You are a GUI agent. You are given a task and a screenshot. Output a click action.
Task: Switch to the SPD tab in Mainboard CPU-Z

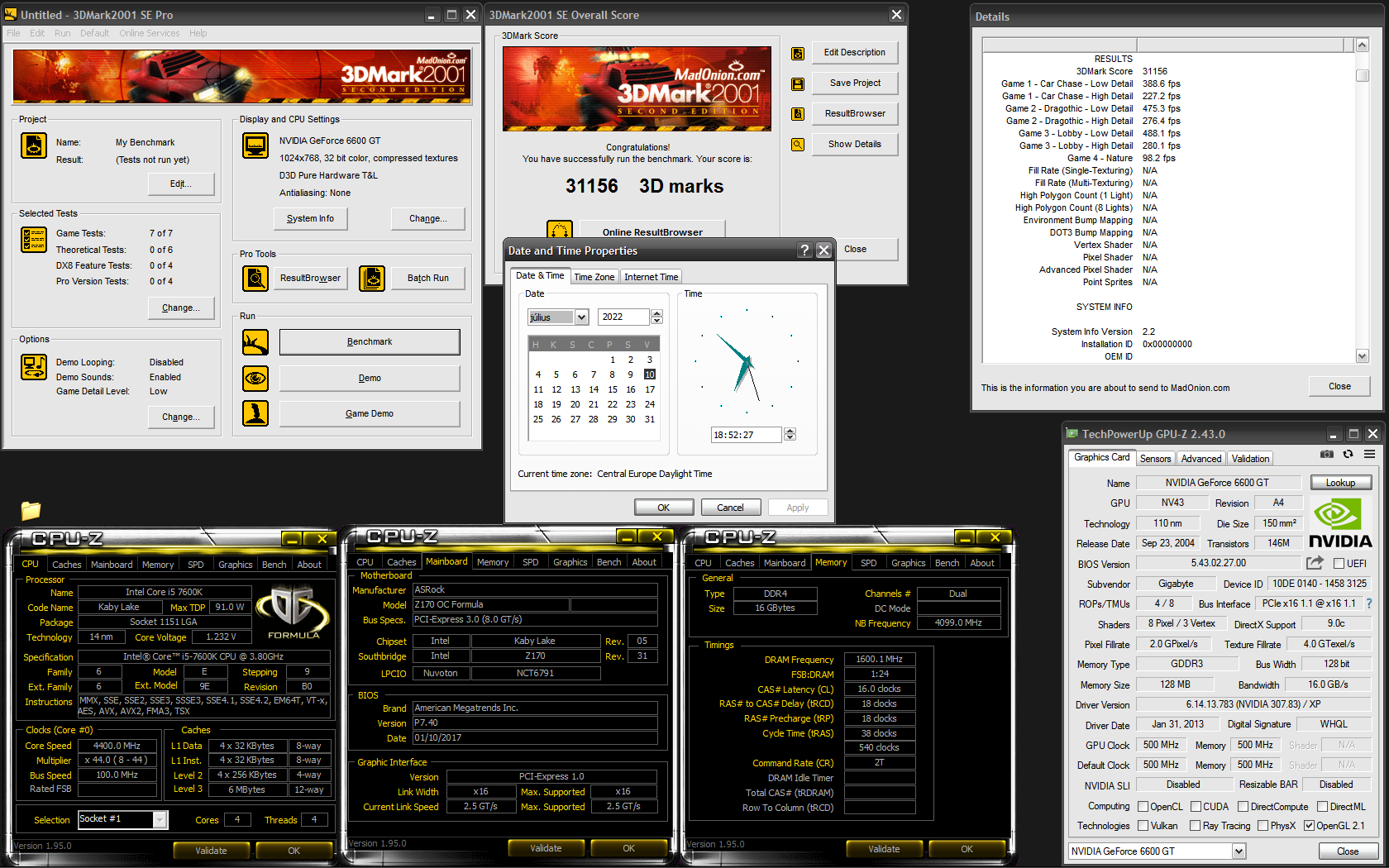[531, 562]
